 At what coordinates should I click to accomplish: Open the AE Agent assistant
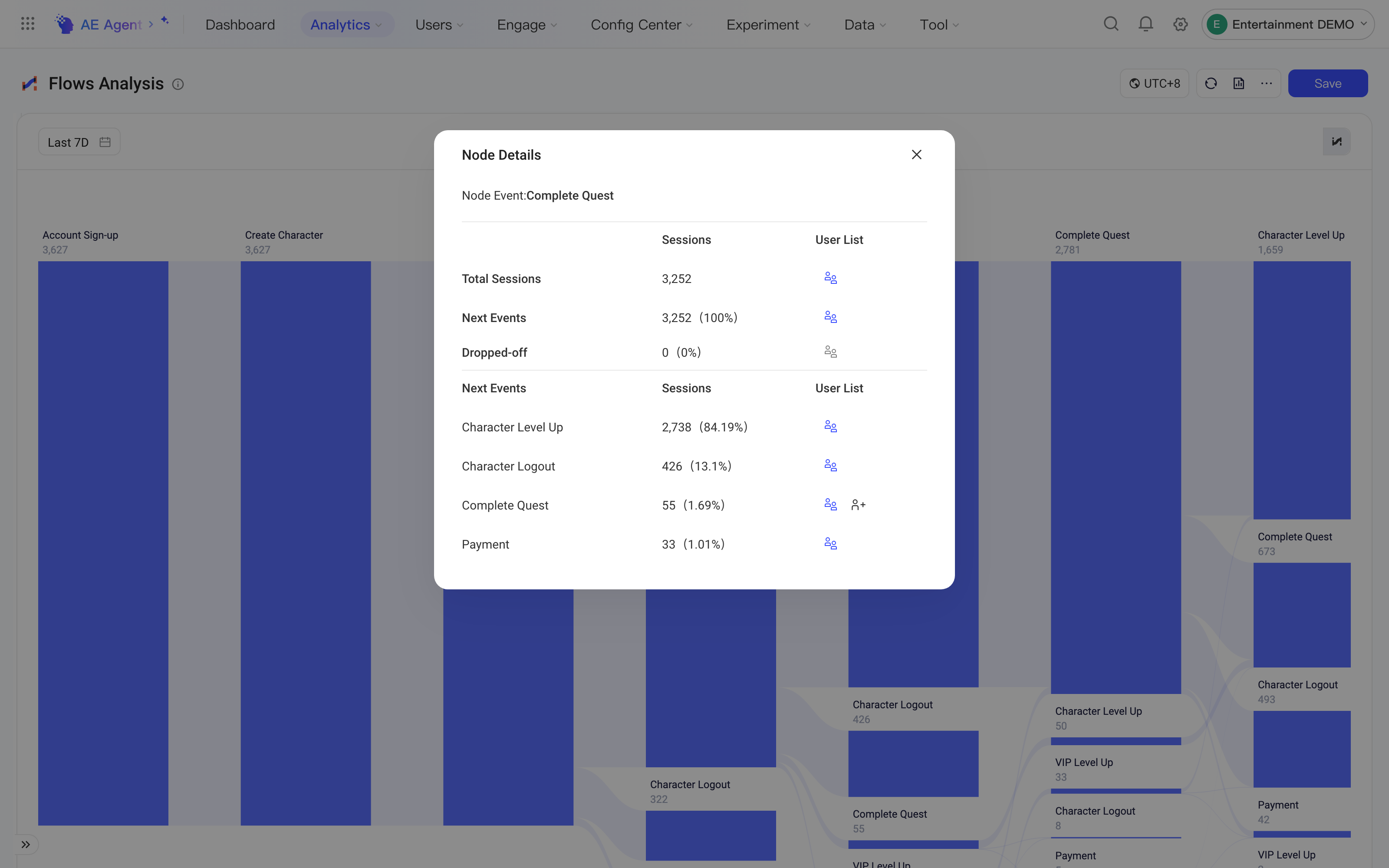(x=112, y=24)
